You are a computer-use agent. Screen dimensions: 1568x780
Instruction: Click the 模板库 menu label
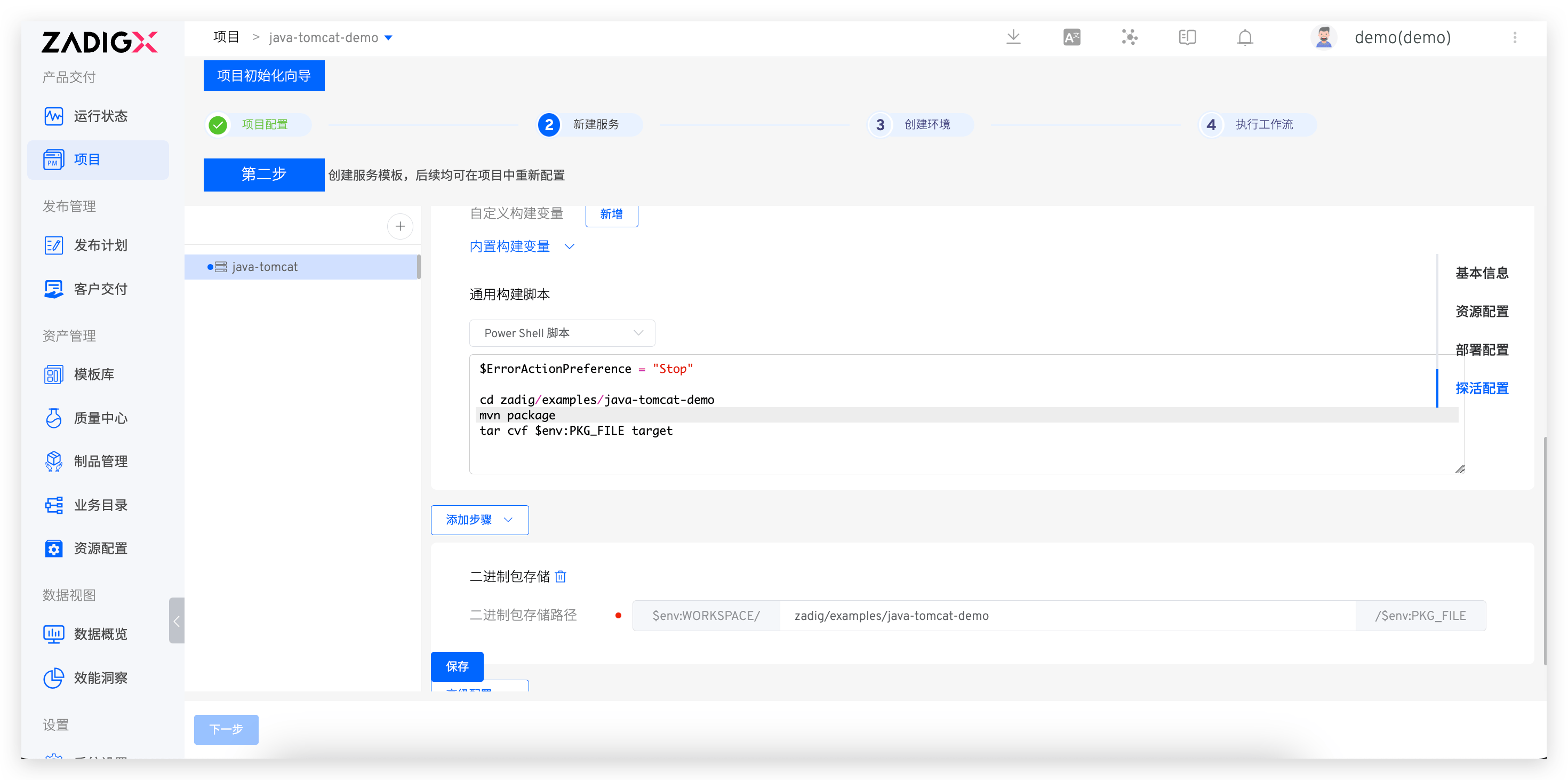[94, 375]
